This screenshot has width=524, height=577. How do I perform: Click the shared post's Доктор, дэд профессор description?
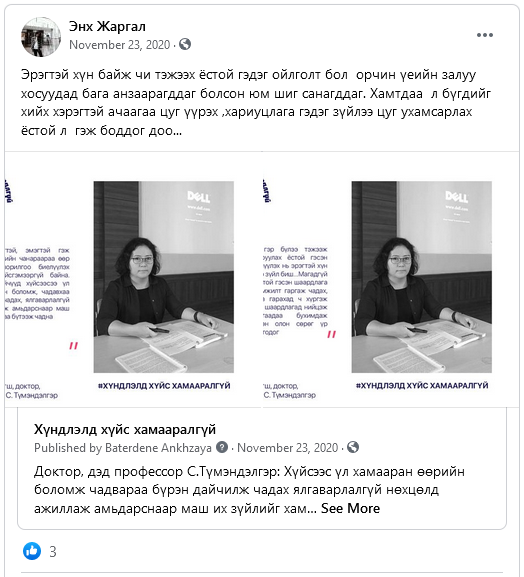tap(249, 490)
